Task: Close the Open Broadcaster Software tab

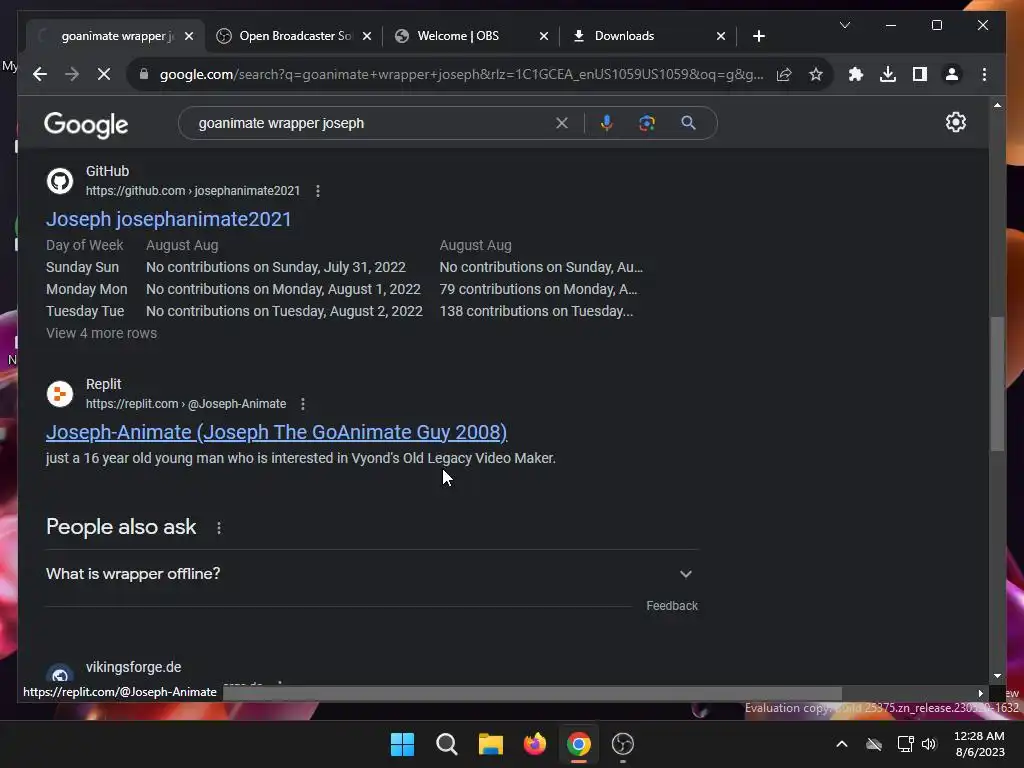Action: click(367, 36)
